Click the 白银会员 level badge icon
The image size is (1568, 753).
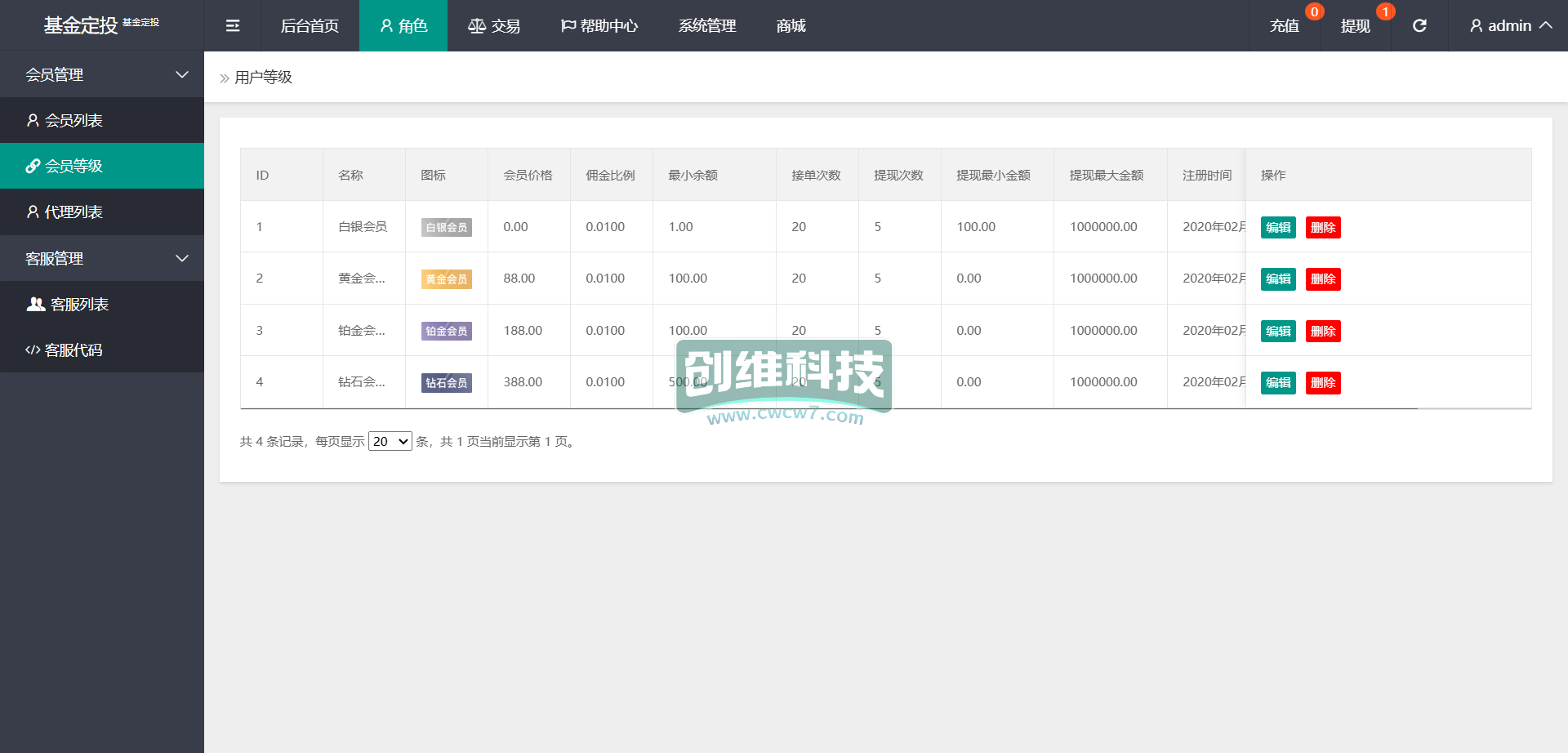pos(446,228)
